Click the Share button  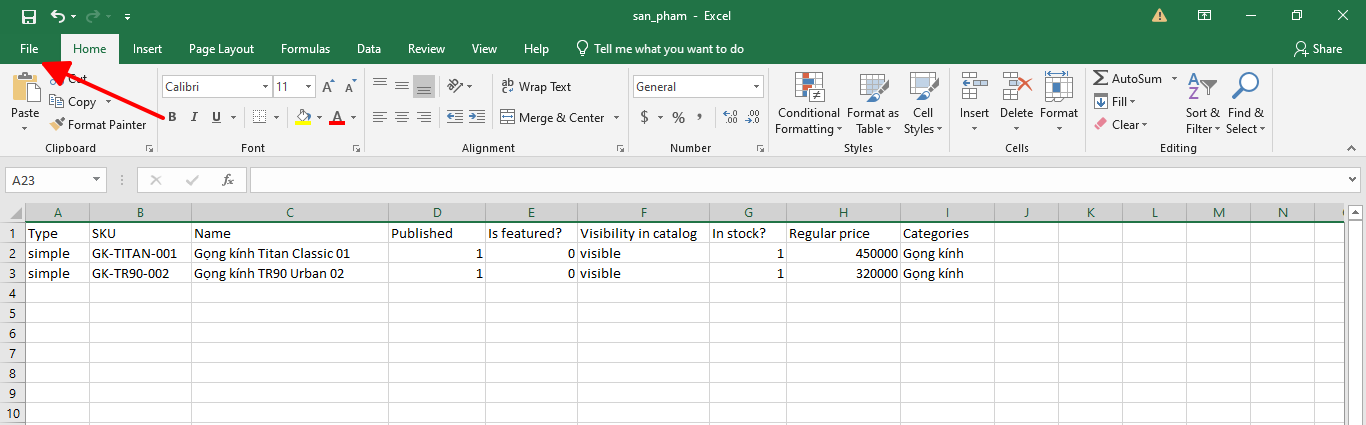point(1317,48)
